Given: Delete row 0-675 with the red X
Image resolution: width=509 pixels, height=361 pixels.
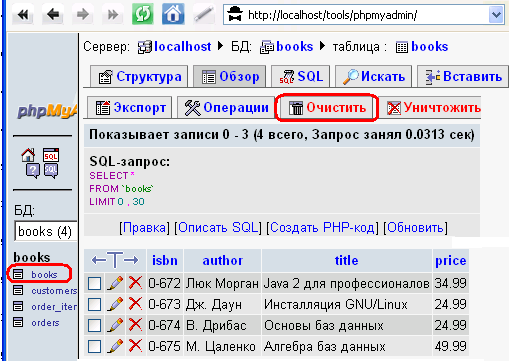Looking at the screenshot, I should [135, 346].
